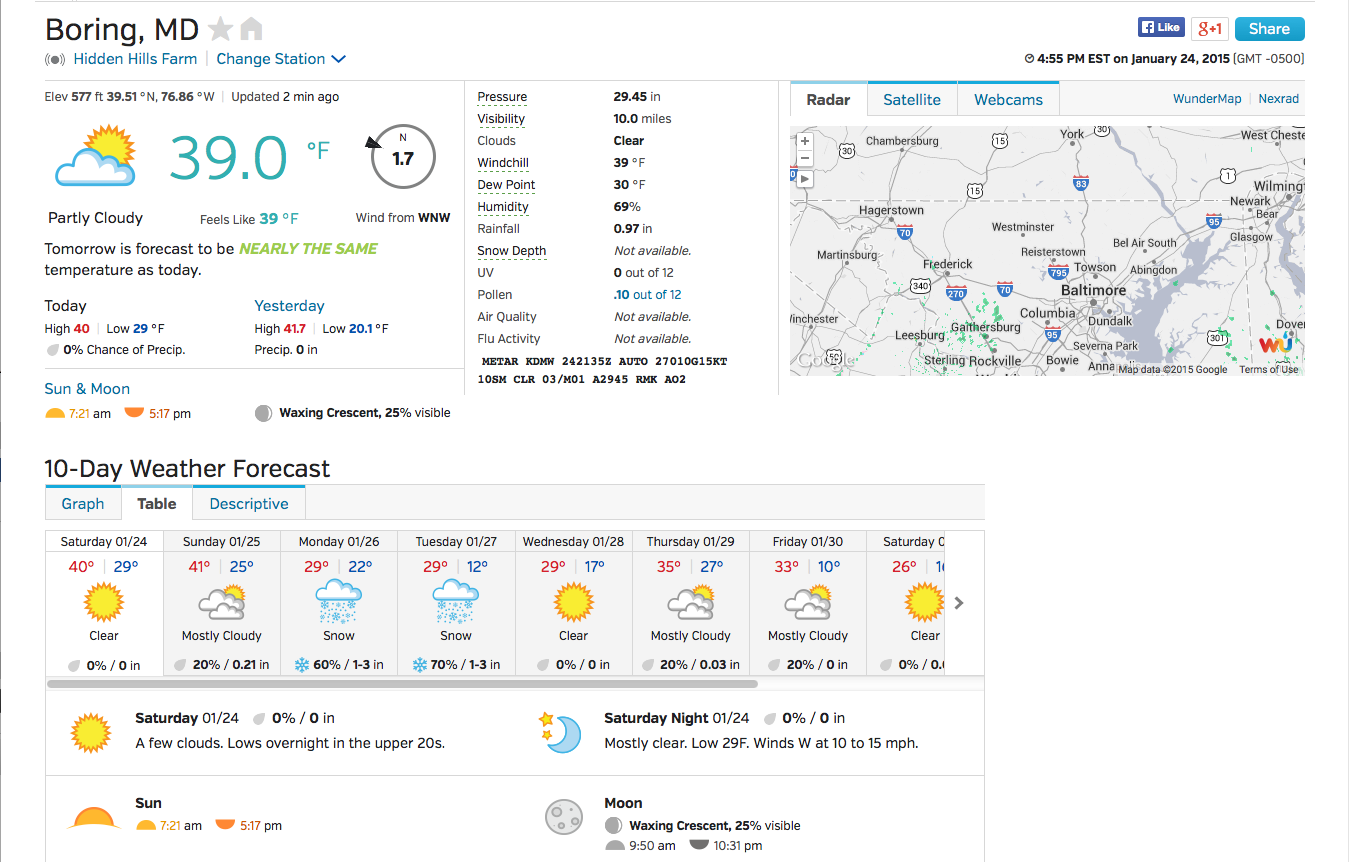Open the Webcams tab
The width and height of the screenshot is (1349, 862).
[1008, 100]
